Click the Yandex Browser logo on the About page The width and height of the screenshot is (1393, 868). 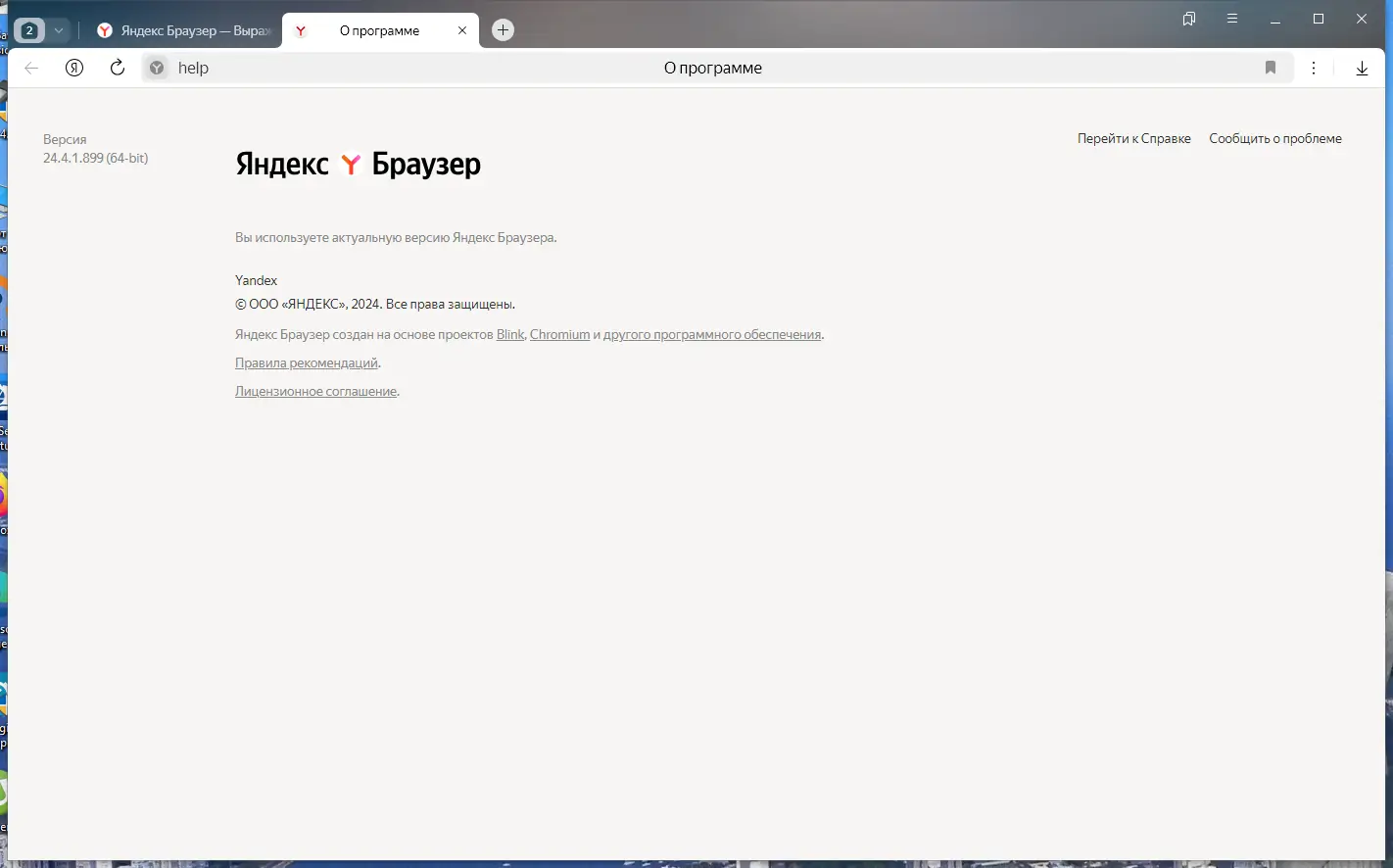pos(358,164)
